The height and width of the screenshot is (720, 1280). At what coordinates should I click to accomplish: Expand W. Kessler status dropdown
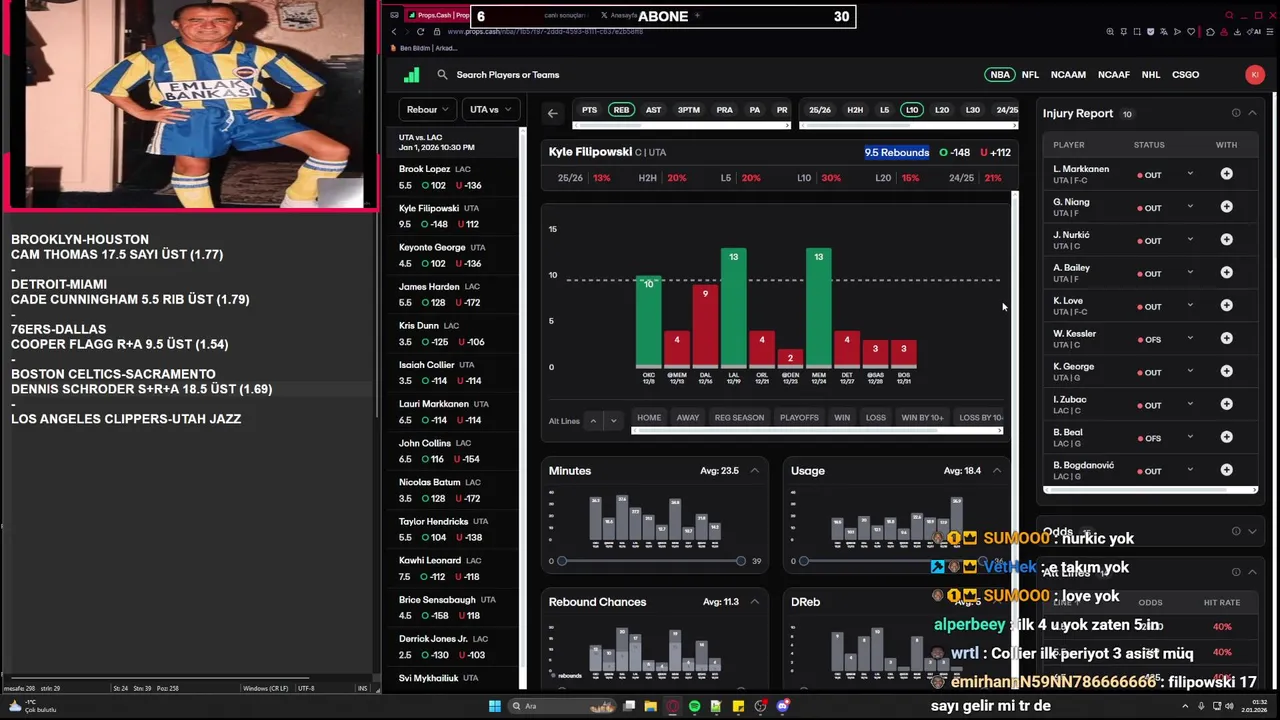[1190, 339]
